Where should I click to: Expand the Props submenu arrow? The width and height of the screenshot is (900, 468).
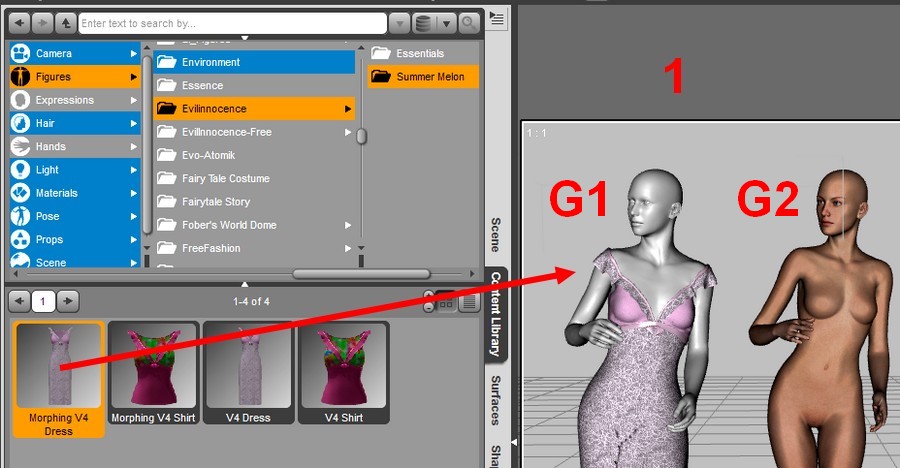pos(133,239)
